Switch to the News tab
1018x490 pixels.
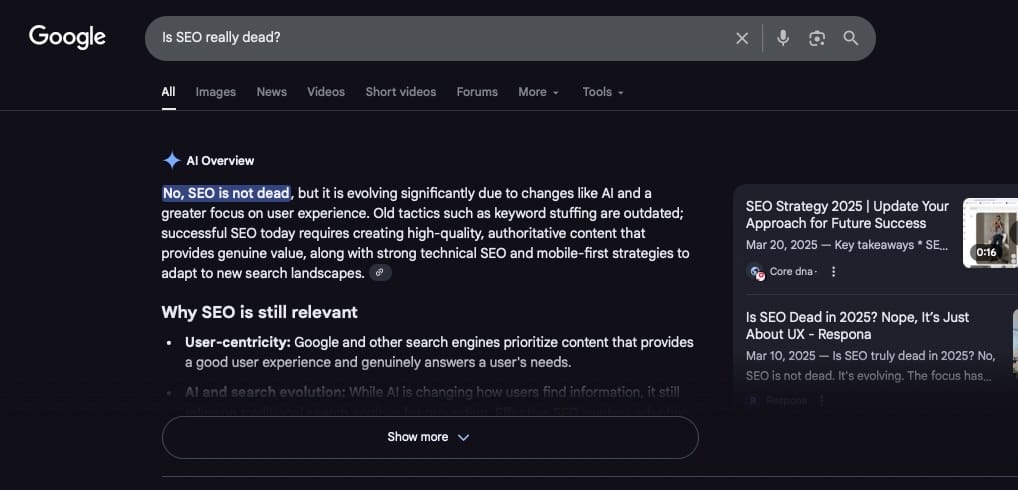point(271,92)
